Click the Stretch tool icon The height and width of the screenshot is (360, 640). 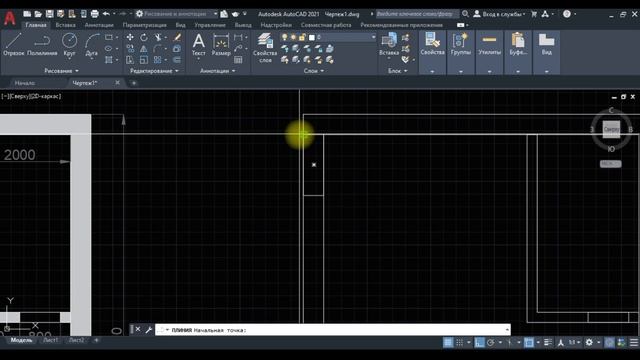pyautogui.click(x=130, y=60)
